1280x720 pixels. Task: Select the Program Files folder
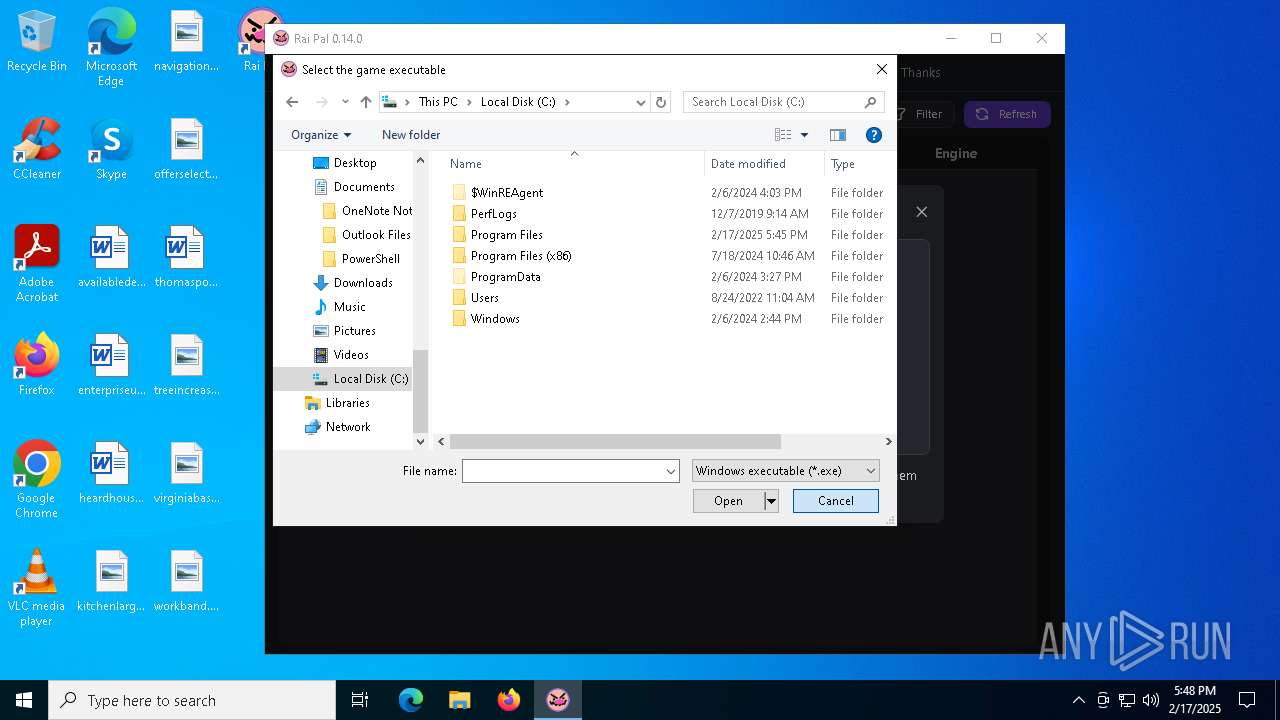click(x=497, y=235)
